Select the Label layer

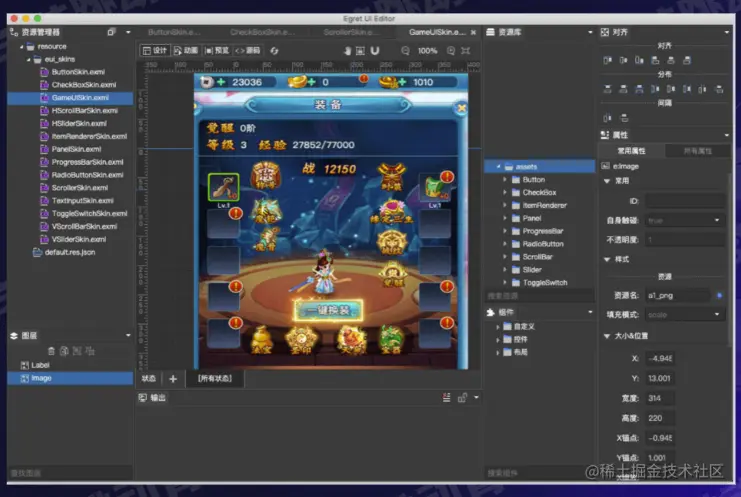coord(70,365)
